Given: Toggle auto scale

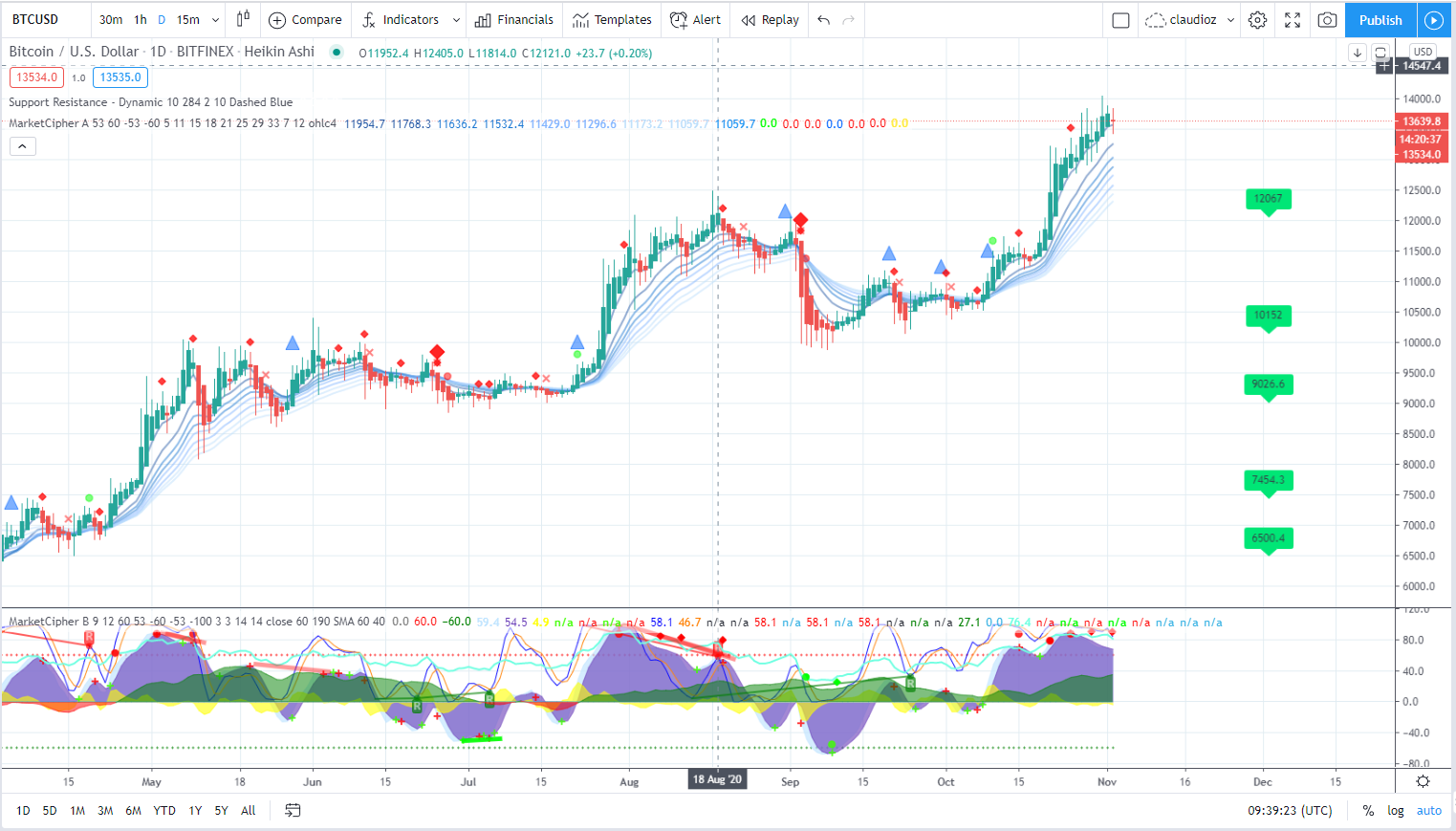Looking at the screenshot, I should pyautogui.click(x=1429, y=810).
